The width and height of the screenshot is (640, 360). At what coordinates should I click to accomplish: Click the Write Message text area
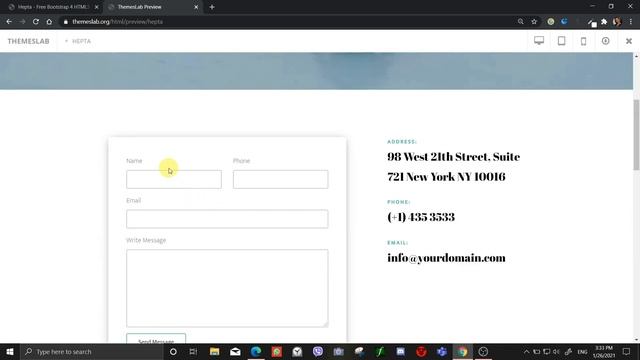[x=227, y=288]
